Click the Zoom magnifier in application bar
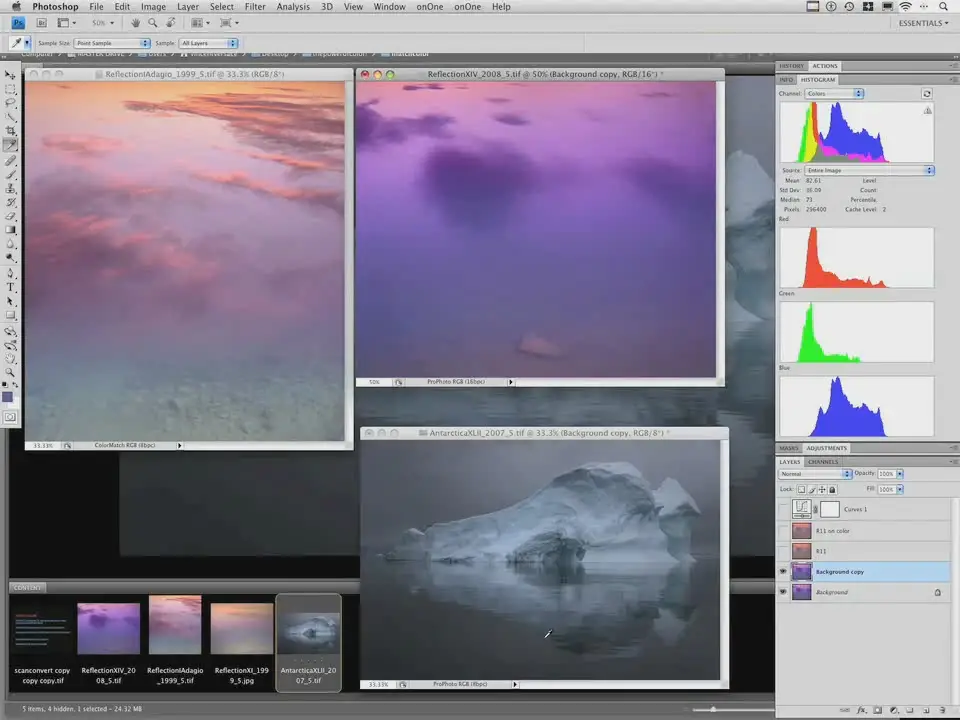 pos(152,23)
